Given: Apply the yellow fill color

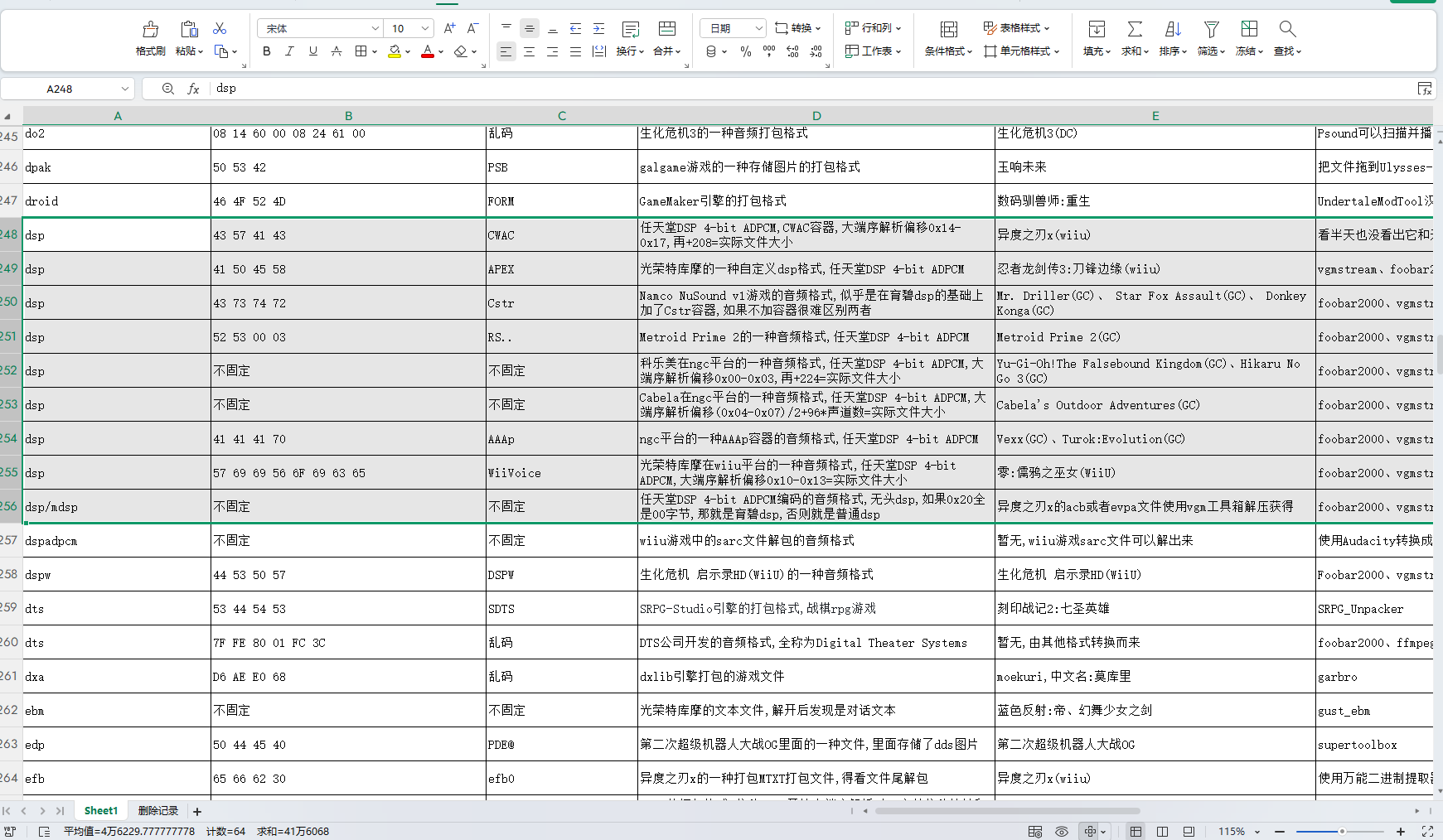Looking at the screenshot, I should point(395,51).
